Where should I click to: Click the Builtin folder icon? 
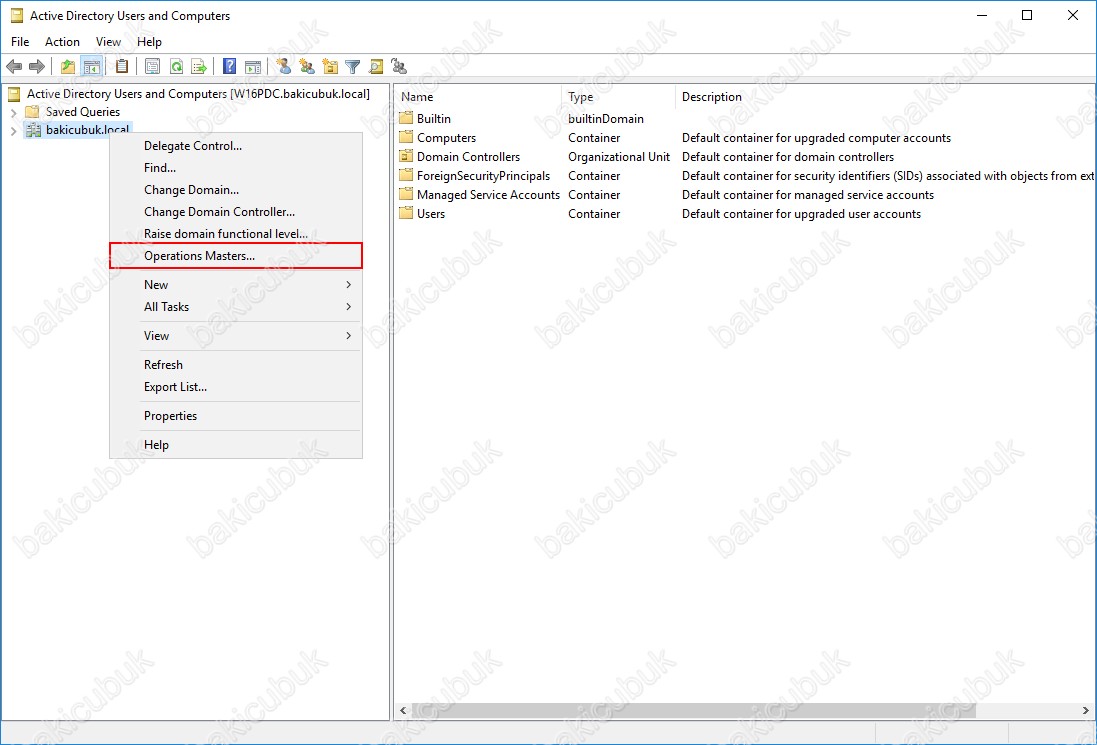tap(406, 118)
